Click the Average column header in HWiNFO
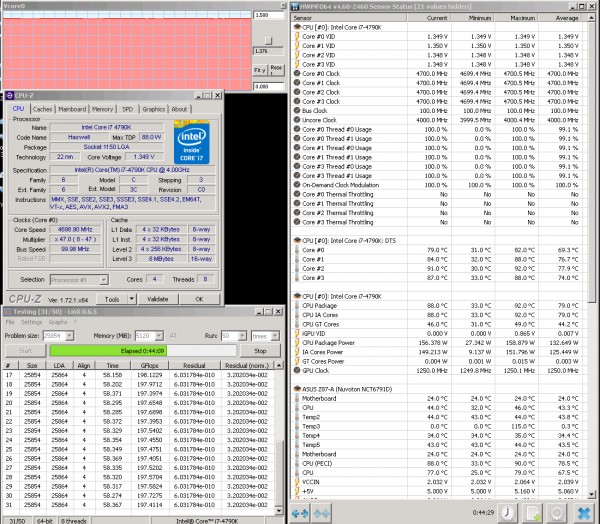600x524 pixels. (x=560, y=18)
